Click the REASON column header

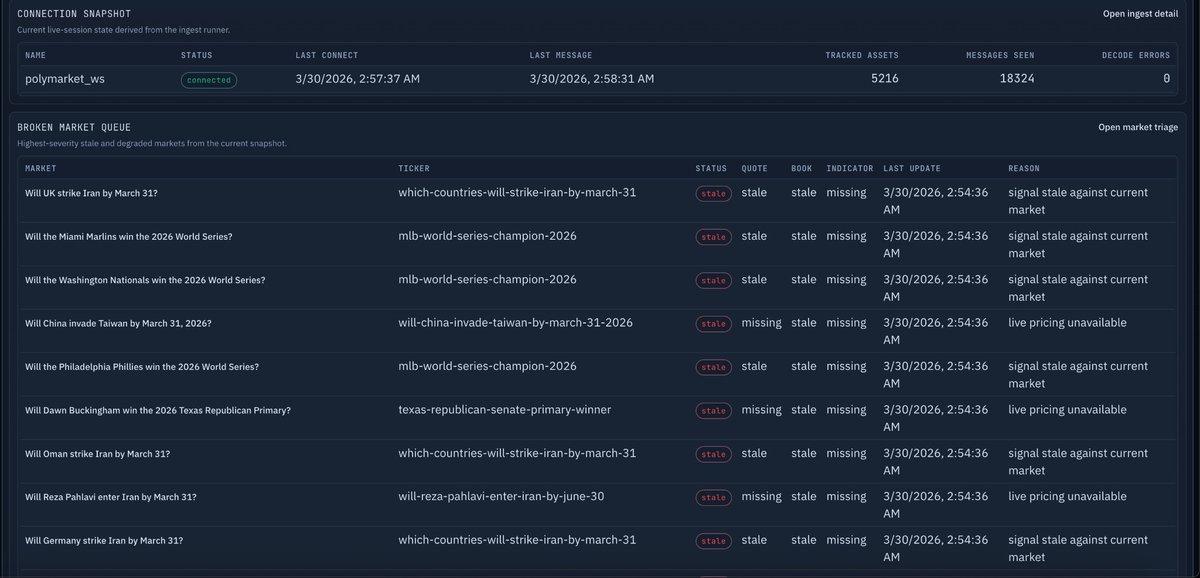pyautogui.click(x=1024, y=168)
